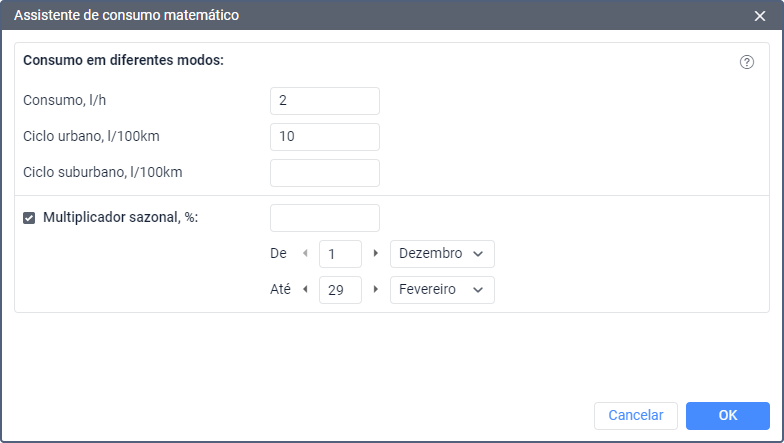Click the chevron next to Fevereiro

point(478,290)
